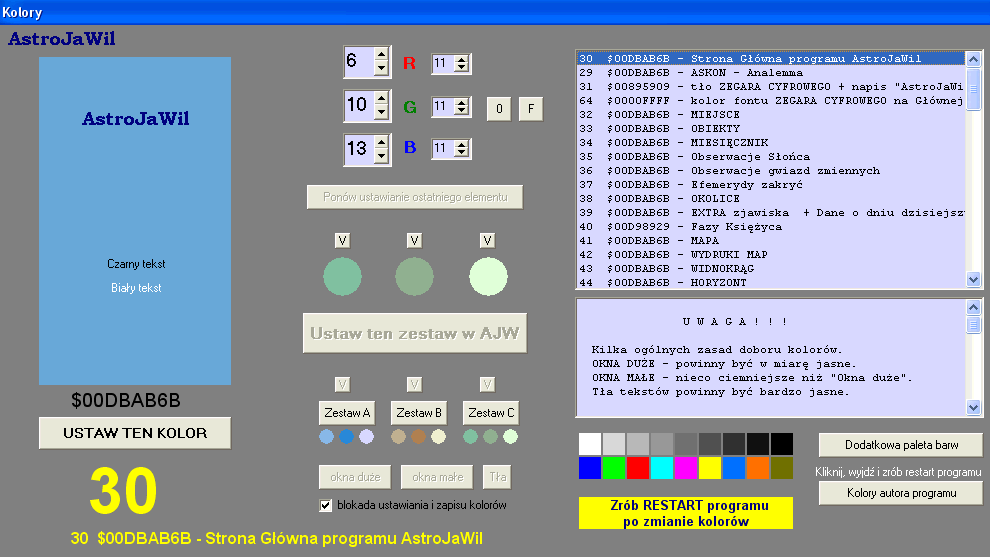Click the USTAW TEN KOLOR button
Image resolution: width=990 pixels, height=557 pixels.
tap(135, 433)
